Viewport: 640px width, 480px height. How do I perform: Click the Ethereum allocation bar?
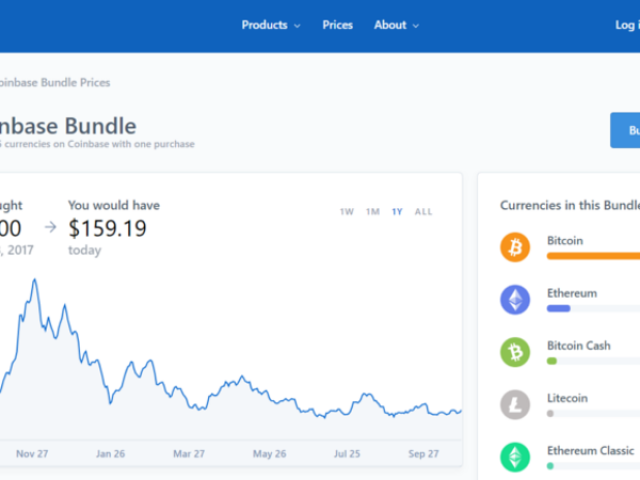point(558,309)
